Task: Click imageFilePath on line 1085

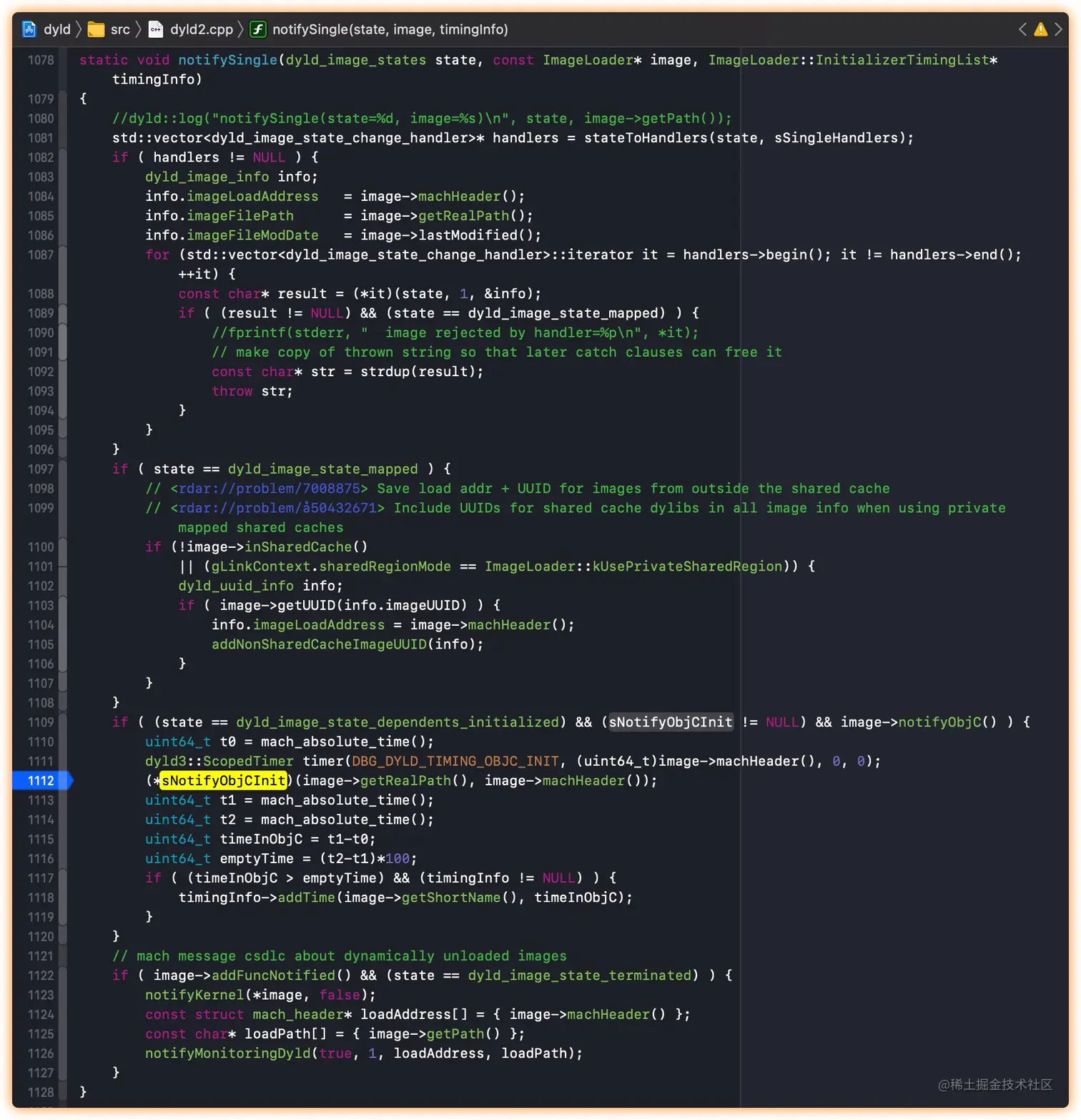Action: tap(240, 216)
